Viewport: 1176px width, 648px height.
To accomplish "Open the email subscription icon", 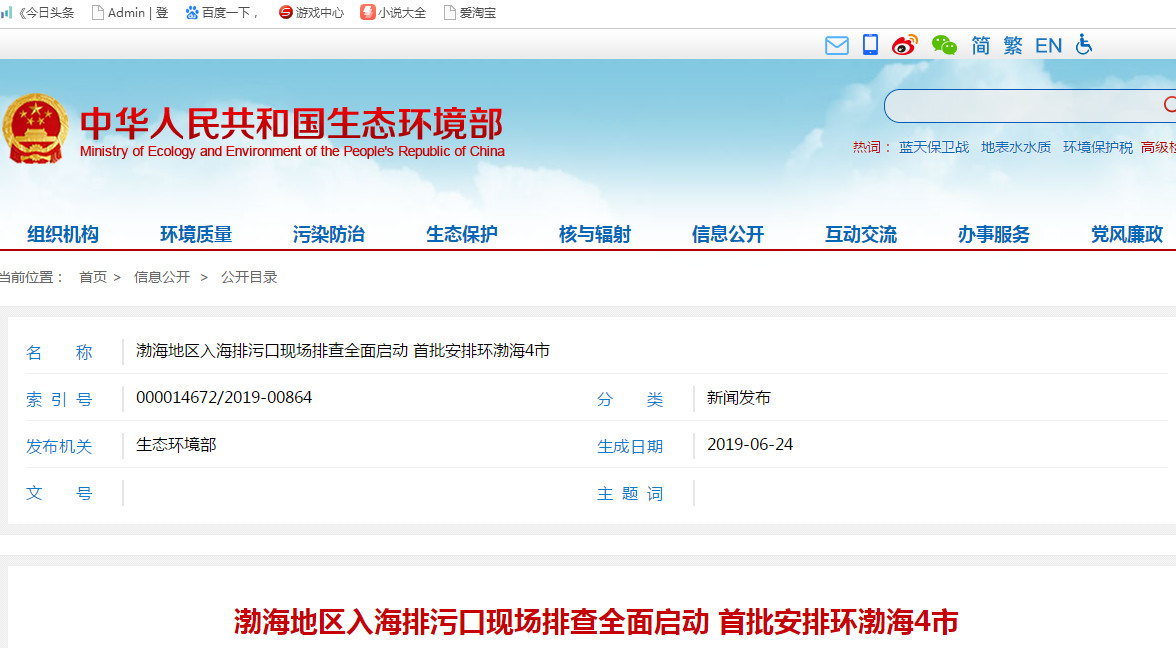I will point(837,45).
